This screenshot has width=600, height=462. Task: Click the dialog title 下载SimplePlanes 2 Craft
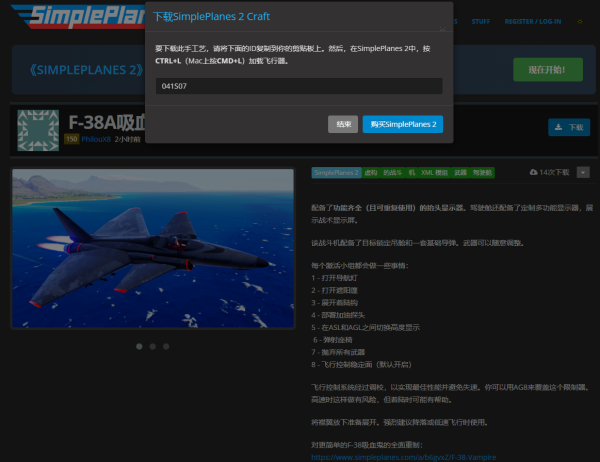click(211, 16)
